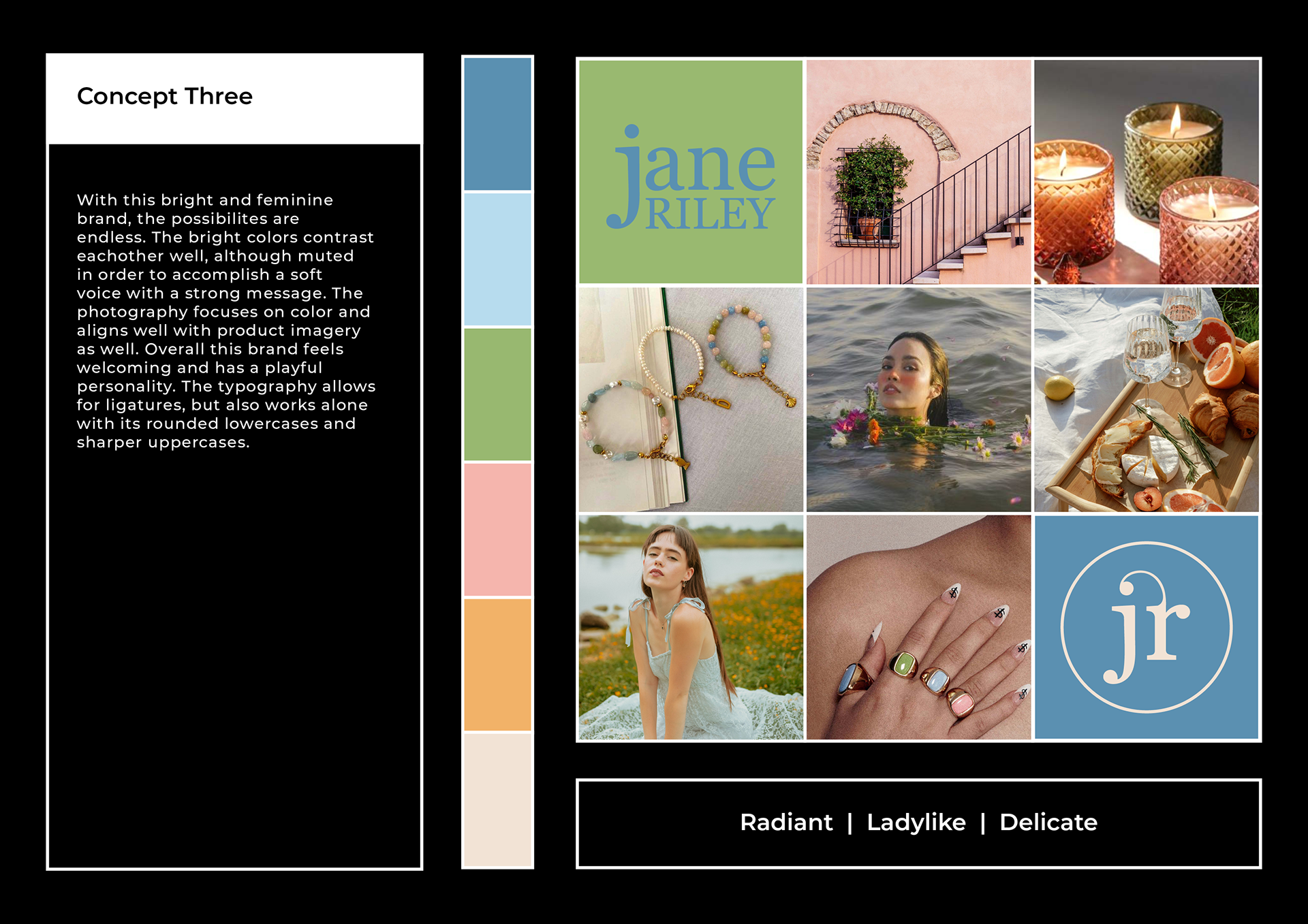This screenshot has height=924, width=1308.
Task: Click the jane RILEY green logo tile
Action: click(x=690, y=172)
